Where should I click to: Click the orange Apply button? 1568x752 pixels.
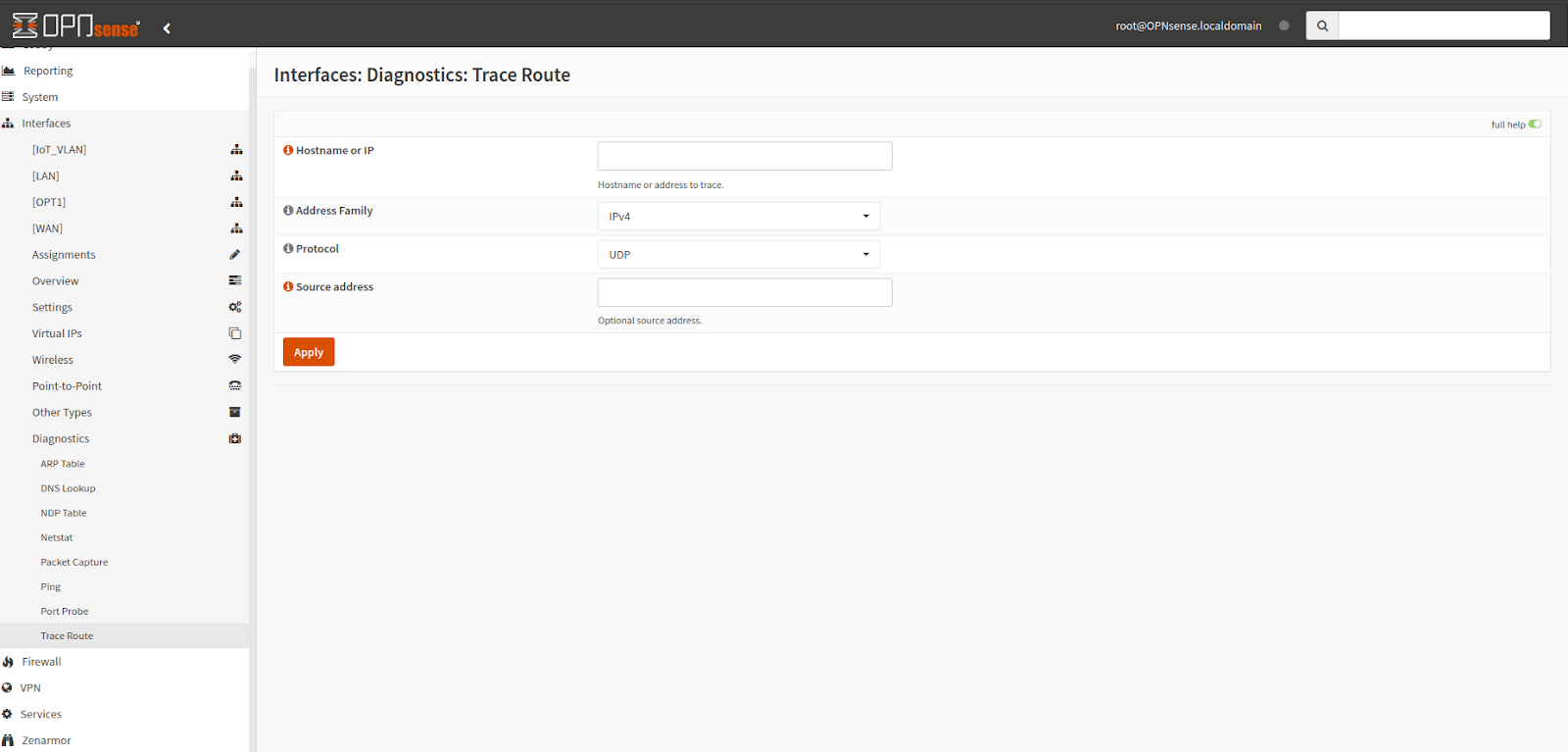(x=309, y=352)
